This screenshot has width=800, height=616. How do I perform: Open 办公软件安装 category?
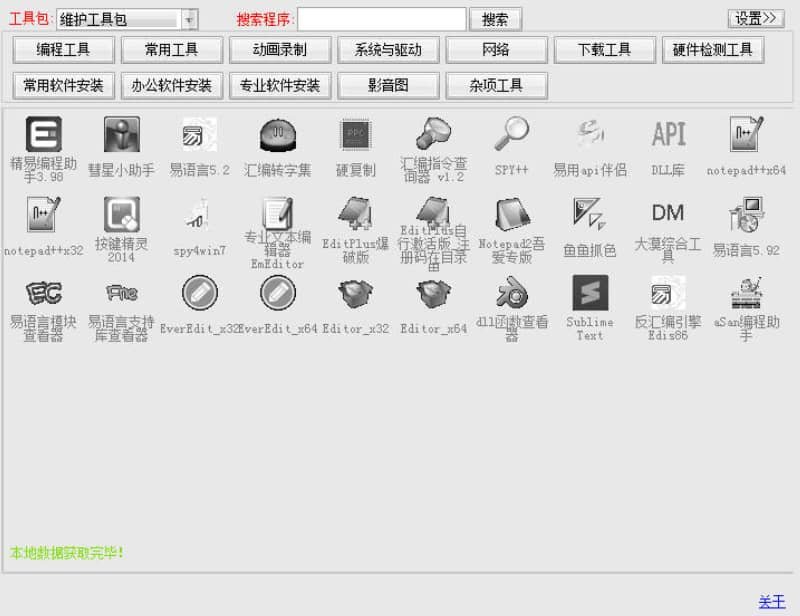coord(171,86)
